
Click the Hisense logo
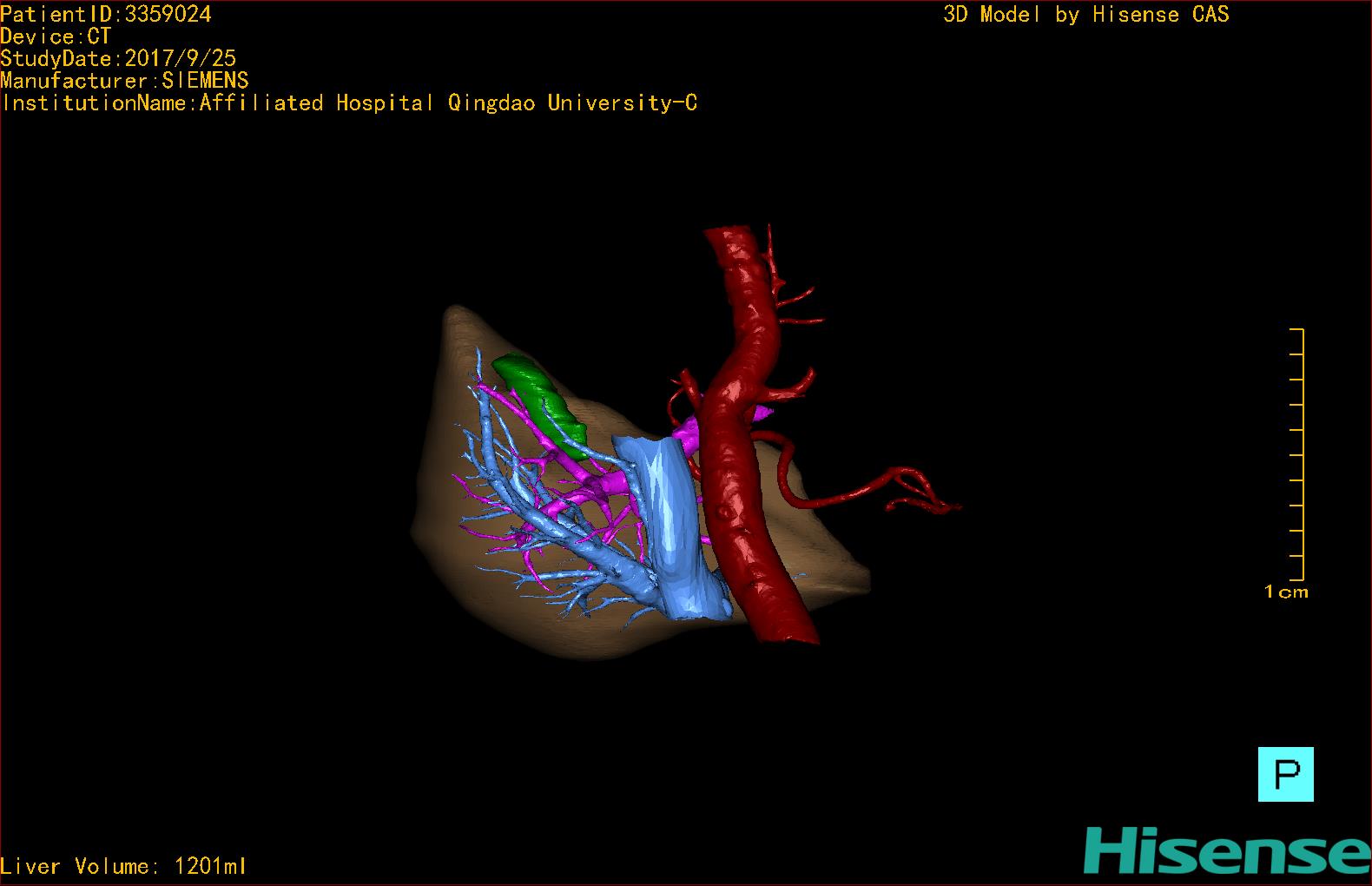click(x=1227, y=851)
